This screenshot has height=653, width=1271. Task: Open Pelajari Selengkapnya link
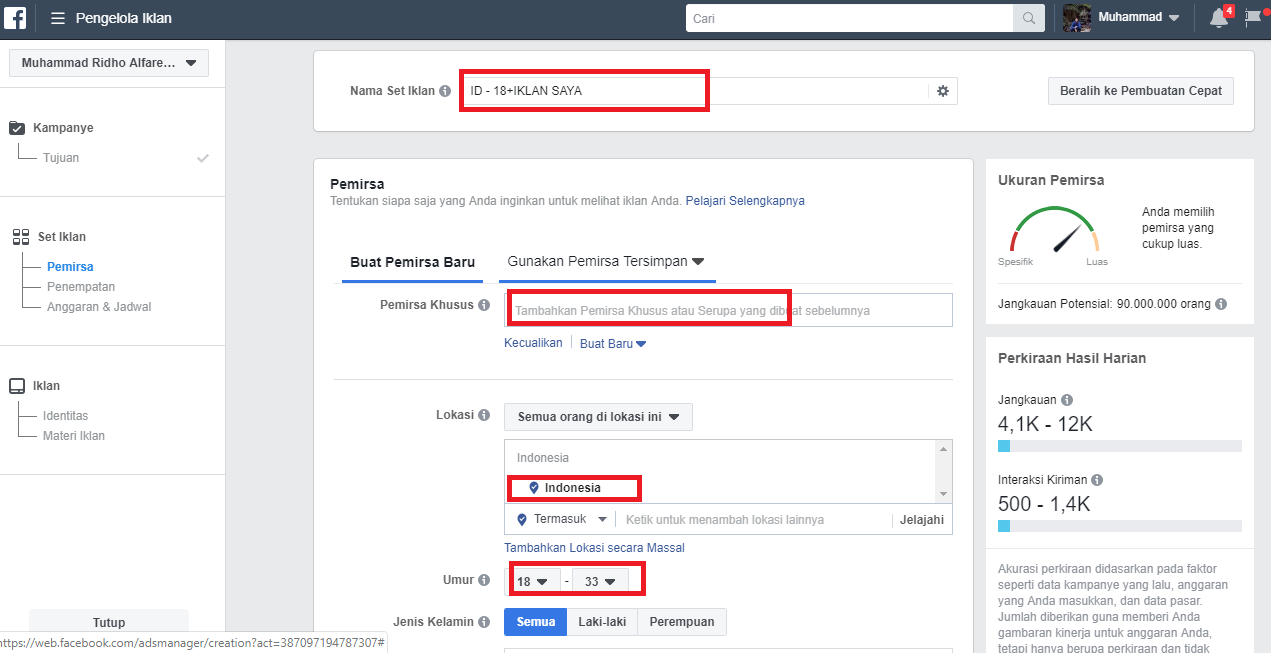pos(745,201)
